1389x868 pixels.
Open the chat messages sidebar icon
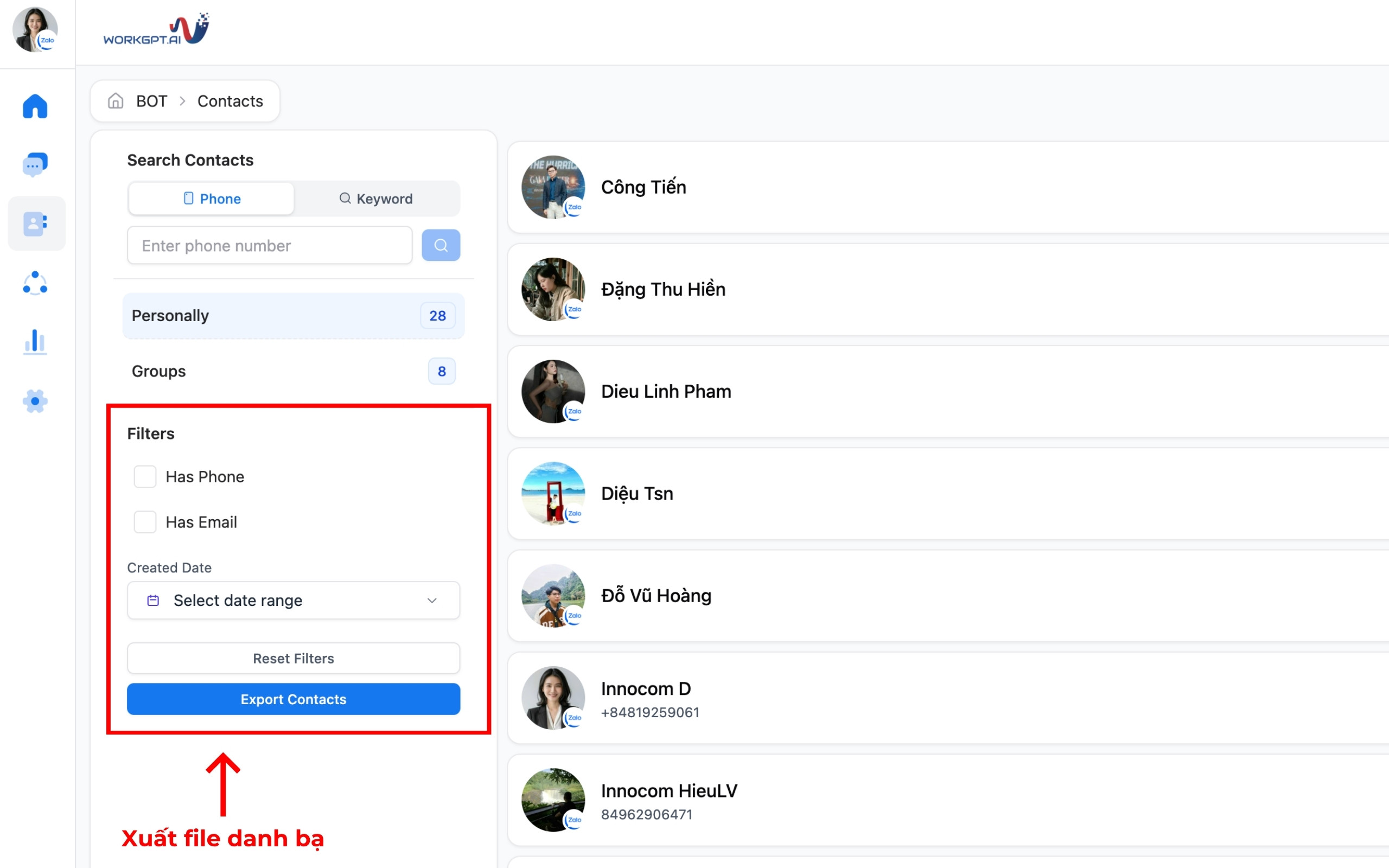pyautogui.click(x=35, y=165)
